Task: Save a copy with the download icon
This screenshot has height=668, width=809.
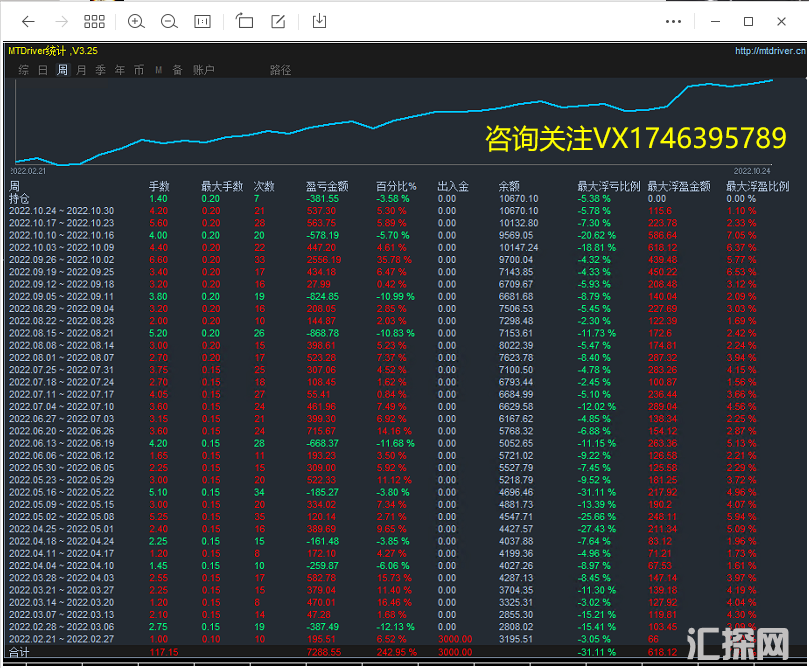Action: (x=319, y=21)
